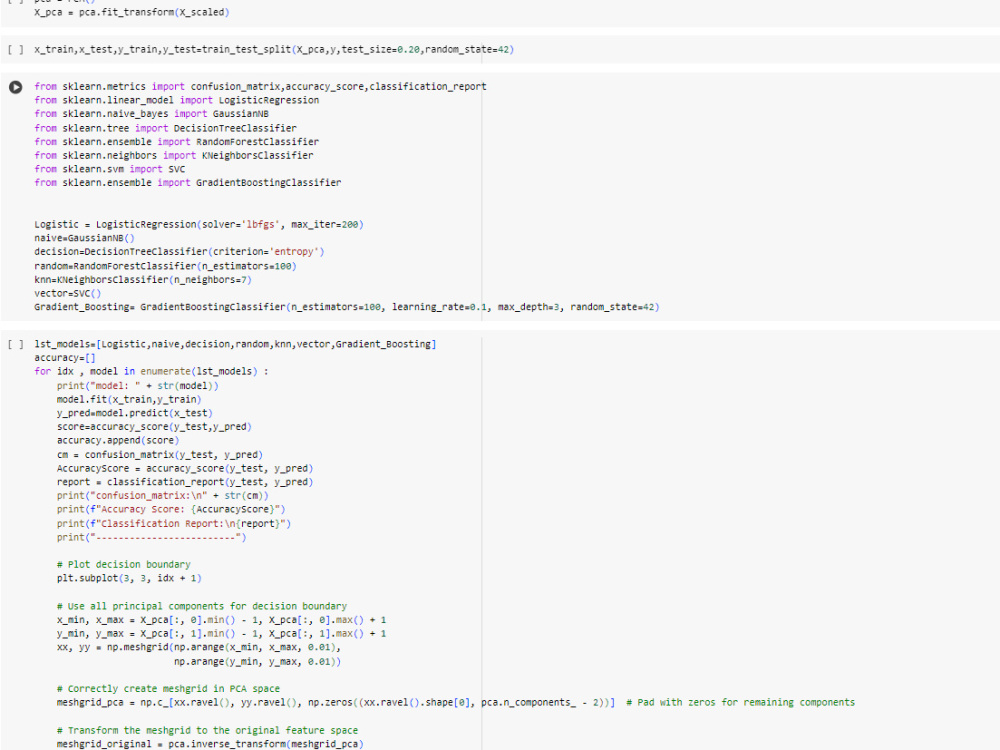Viewport: 1000px width, 750px height.
Task: Click the Logistic = LogisticRegression assignment line
Action: (x=199, y=224)
